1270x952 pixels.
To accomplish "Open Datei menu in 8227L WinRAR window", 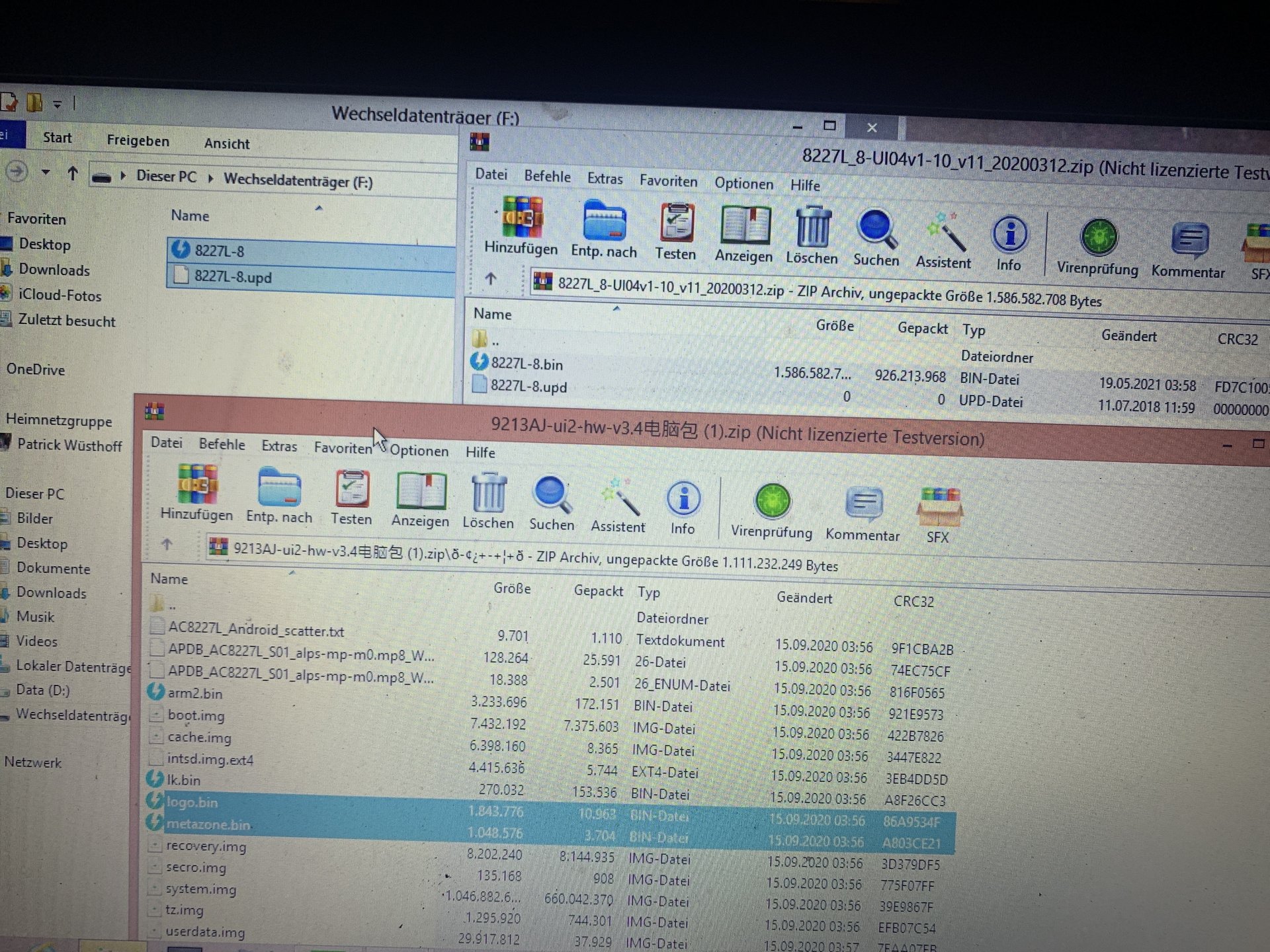I will (x=491, y=174).
